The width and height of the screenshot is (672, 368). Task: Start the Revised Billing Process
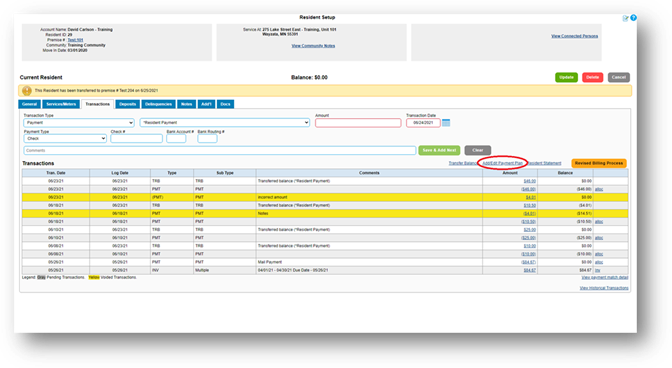(599, 163)
